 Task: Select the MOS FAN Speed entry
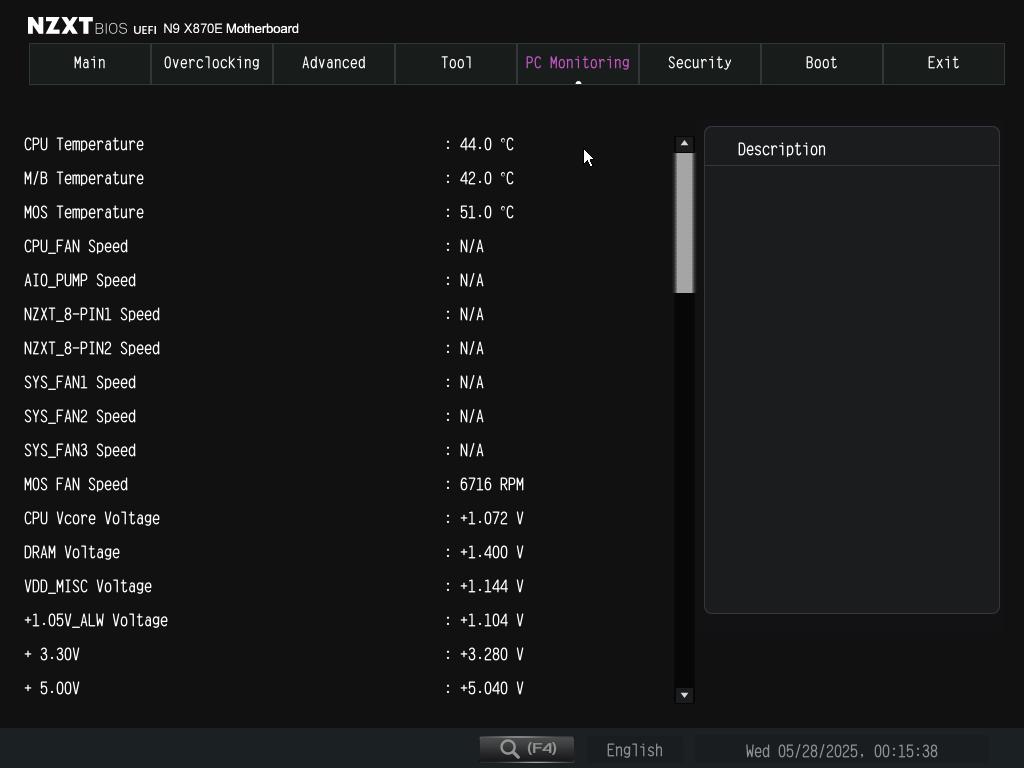76,485
